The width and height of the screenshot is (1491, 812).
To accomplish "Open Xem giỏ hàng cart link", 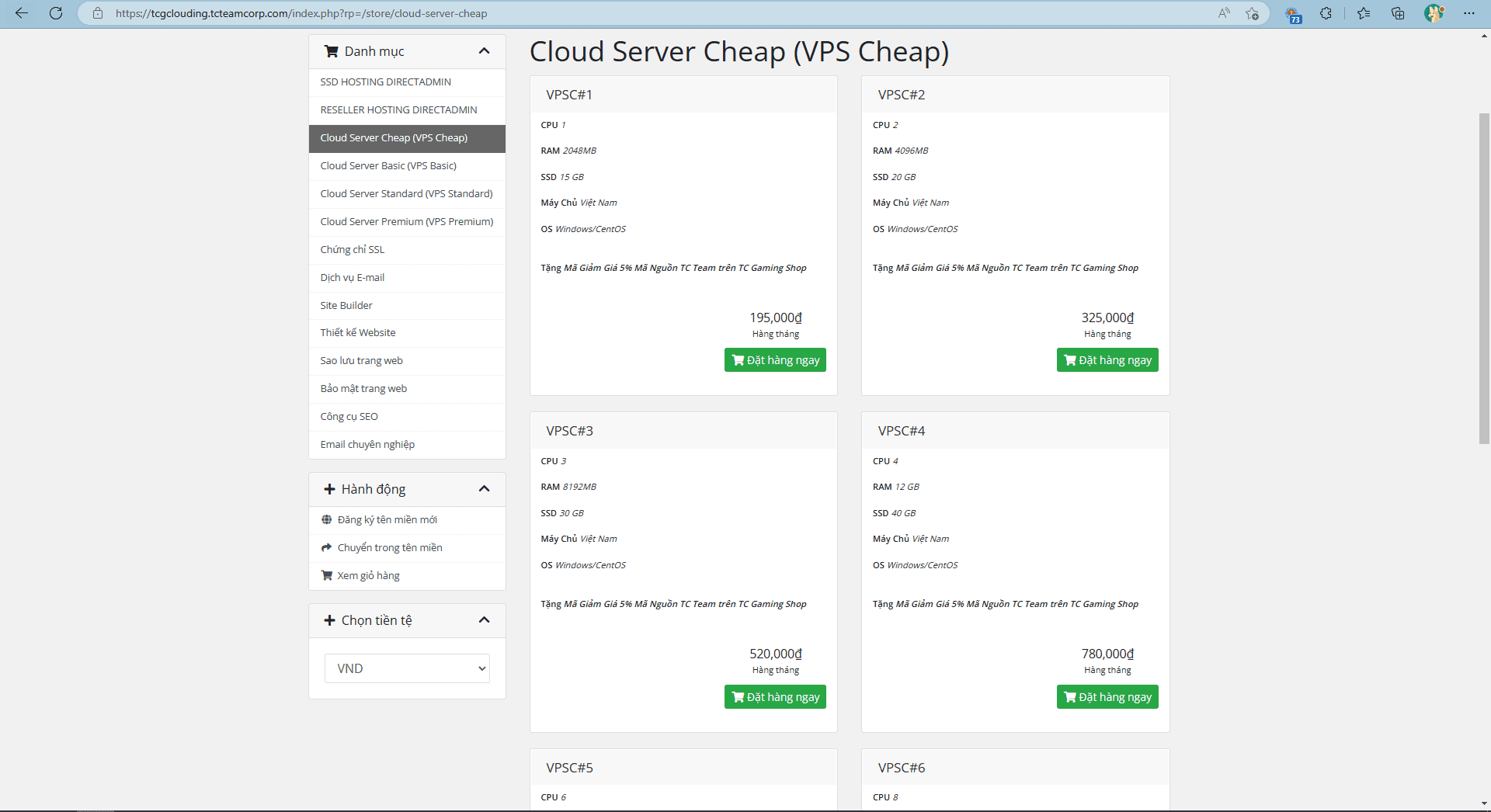I will [368, 575].
